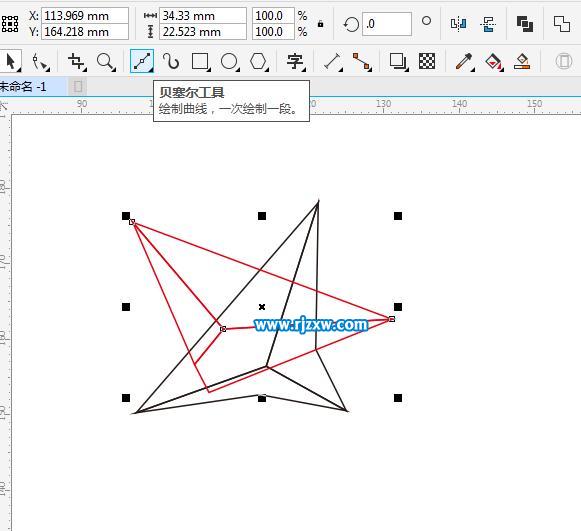
Task: Select the Rectangle tool
Action: pos(200,61)
